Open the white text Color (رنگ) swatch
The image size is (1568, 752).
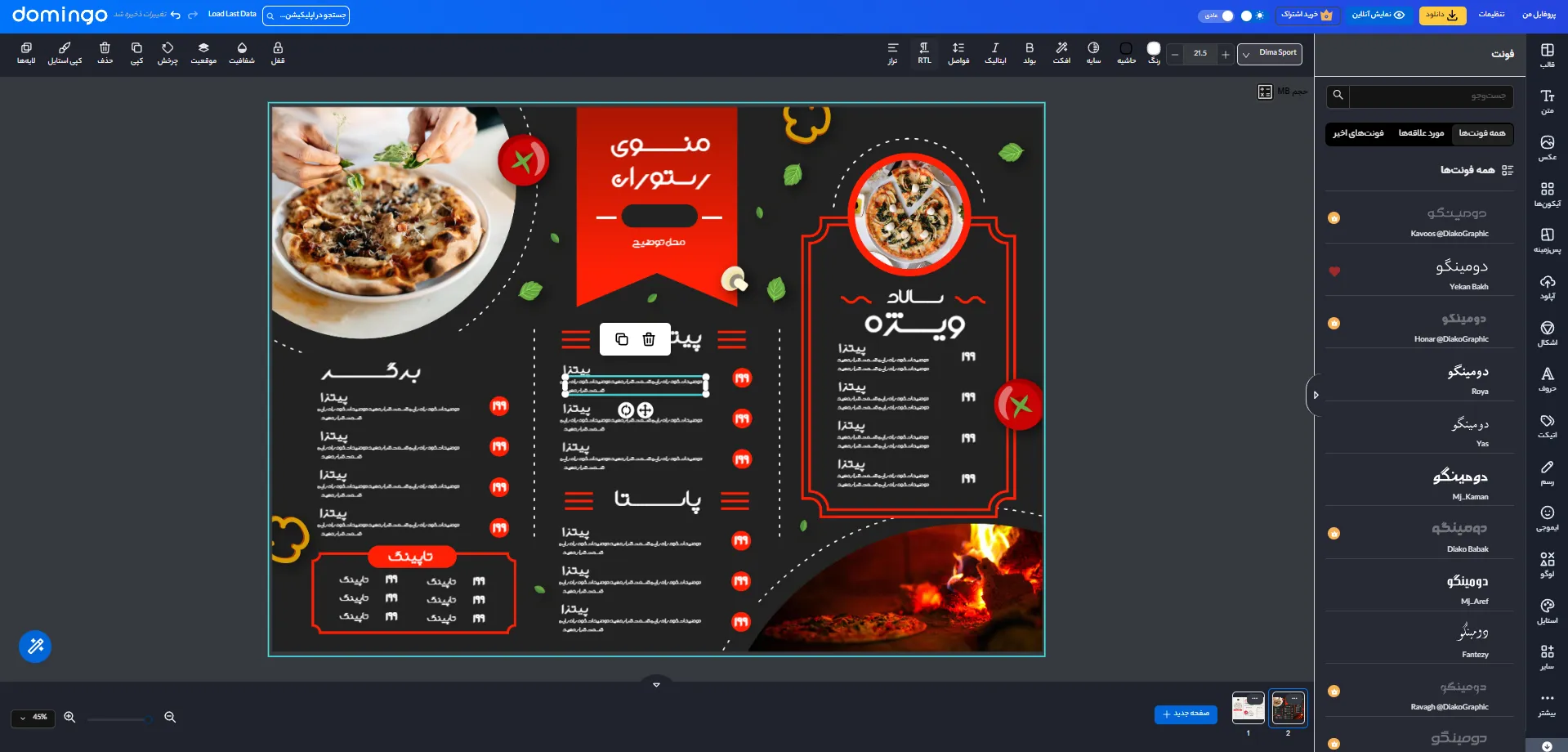pos(1154,48)
